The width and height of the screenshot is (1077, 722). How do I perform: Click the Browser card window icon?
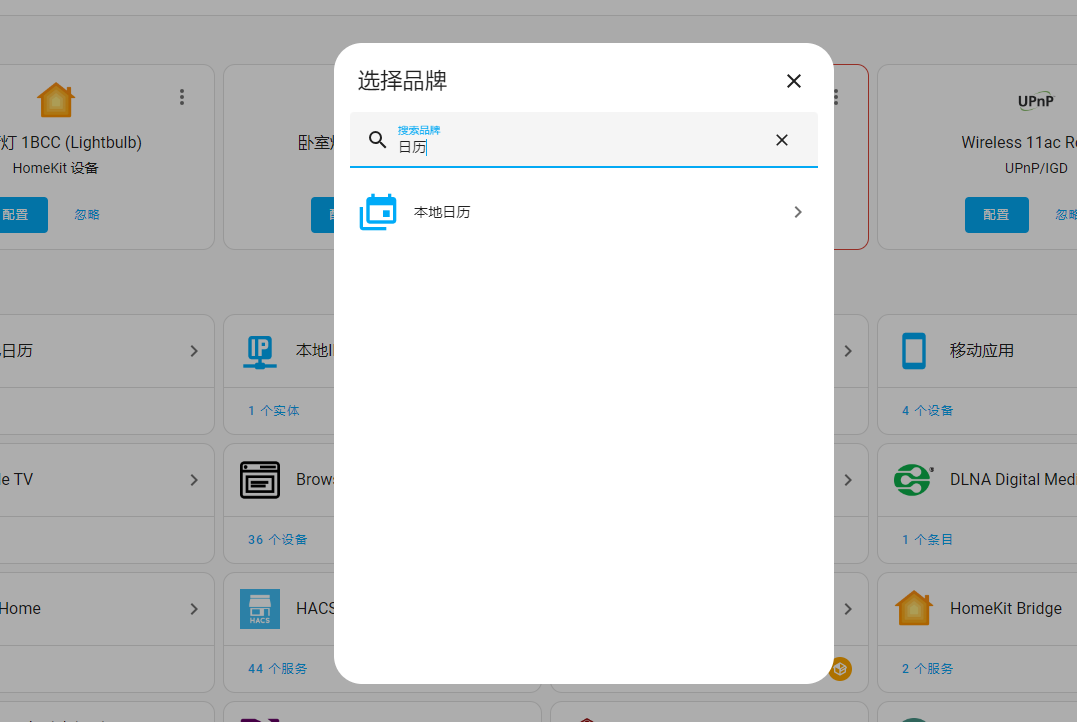(260, 480)
